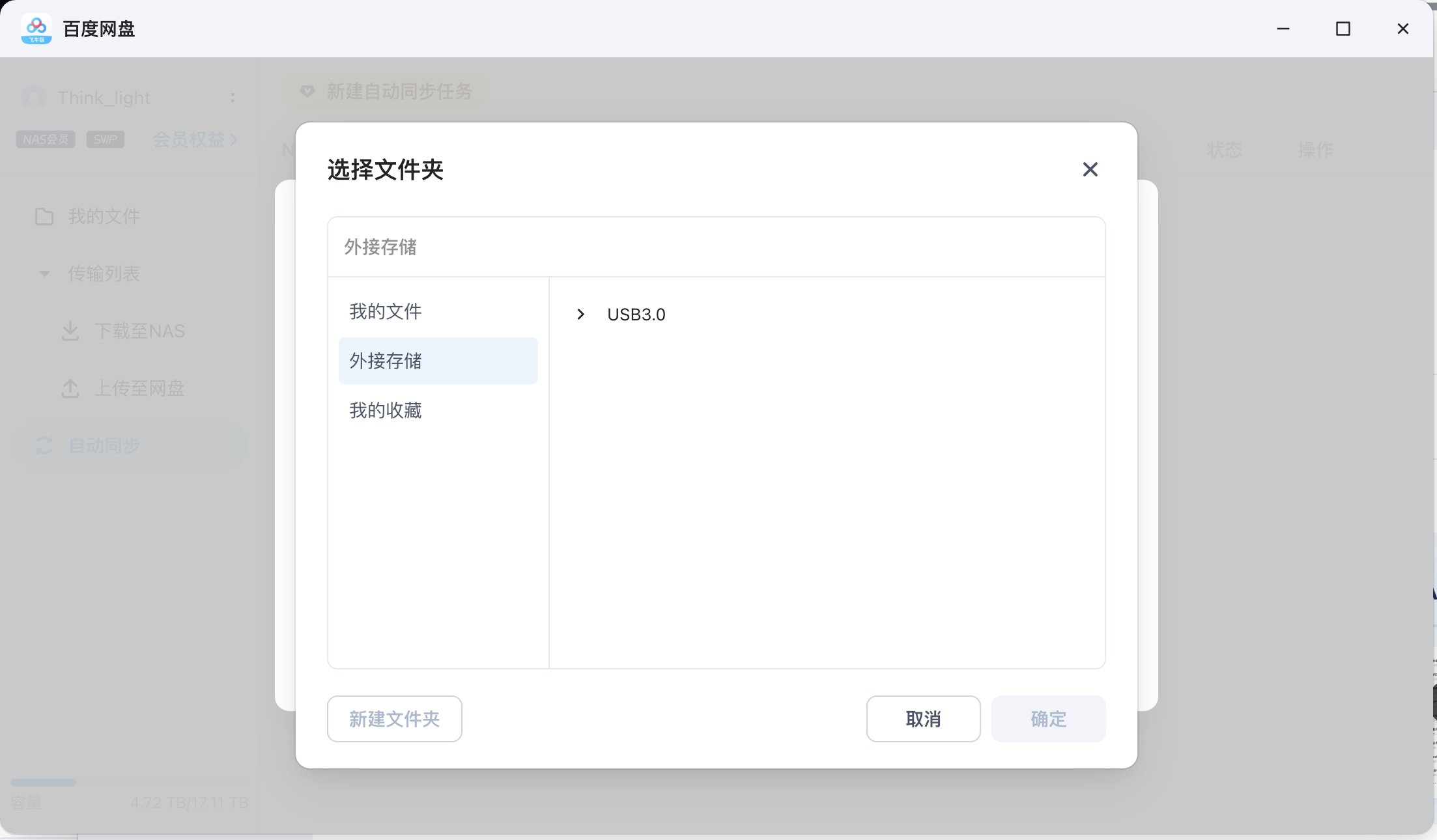Click the 外接存储 path field
Screen dimensions: 1437x840
click(716, 247)
